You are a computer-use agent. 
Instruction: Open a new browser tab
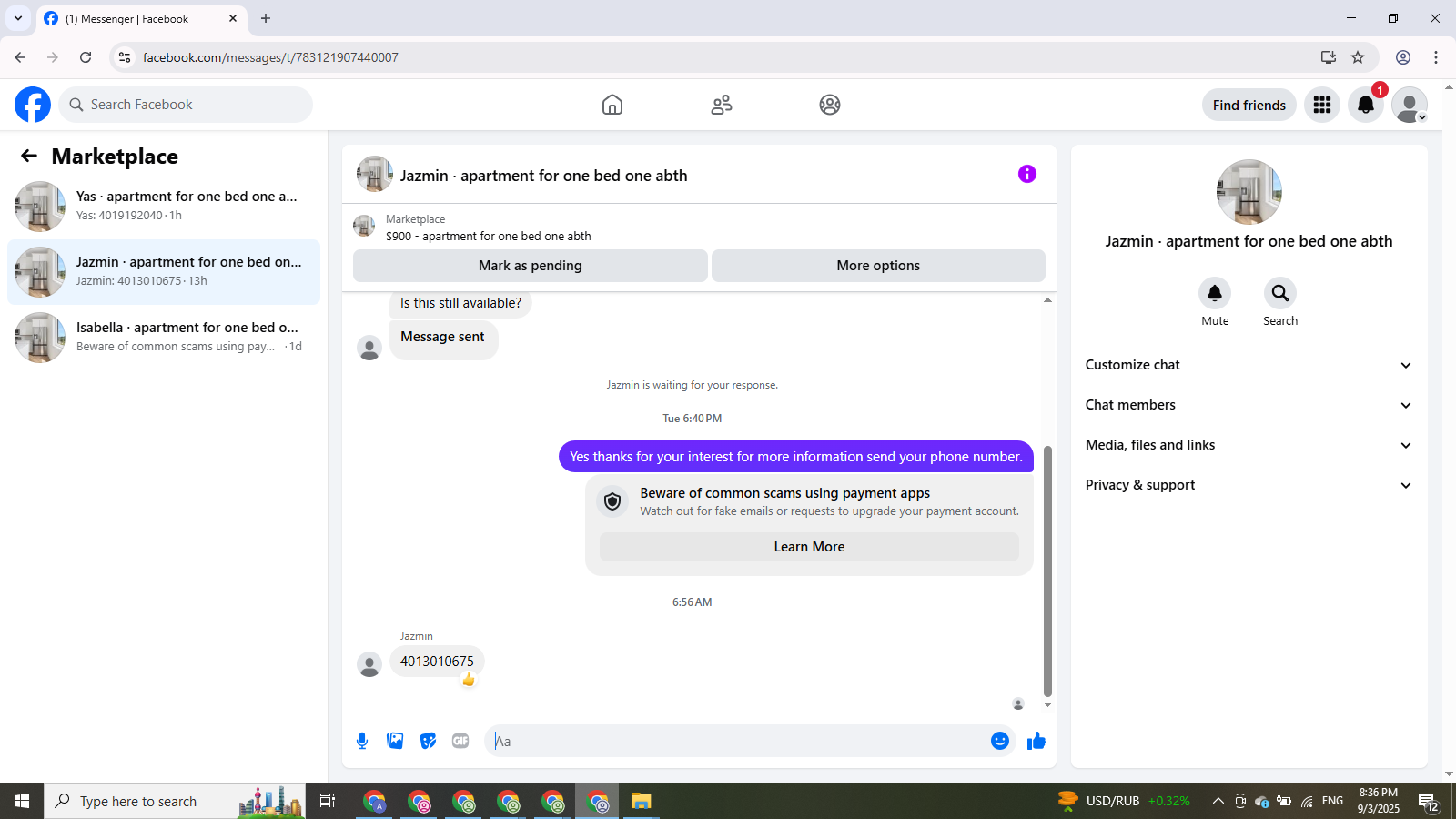[x=266, y=18]
